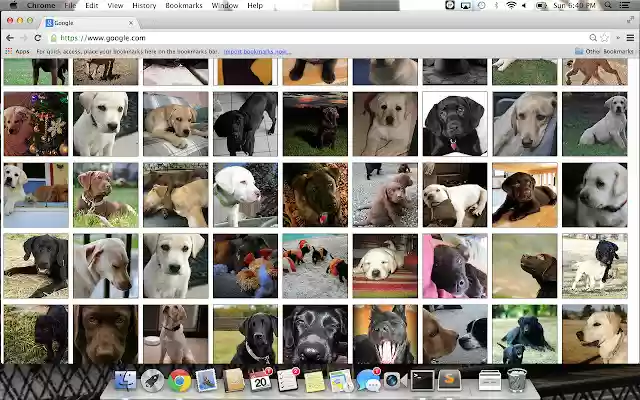This screenshot has width=640, height=400.
Task: Open the Apple menu
Action: point(13,5)
